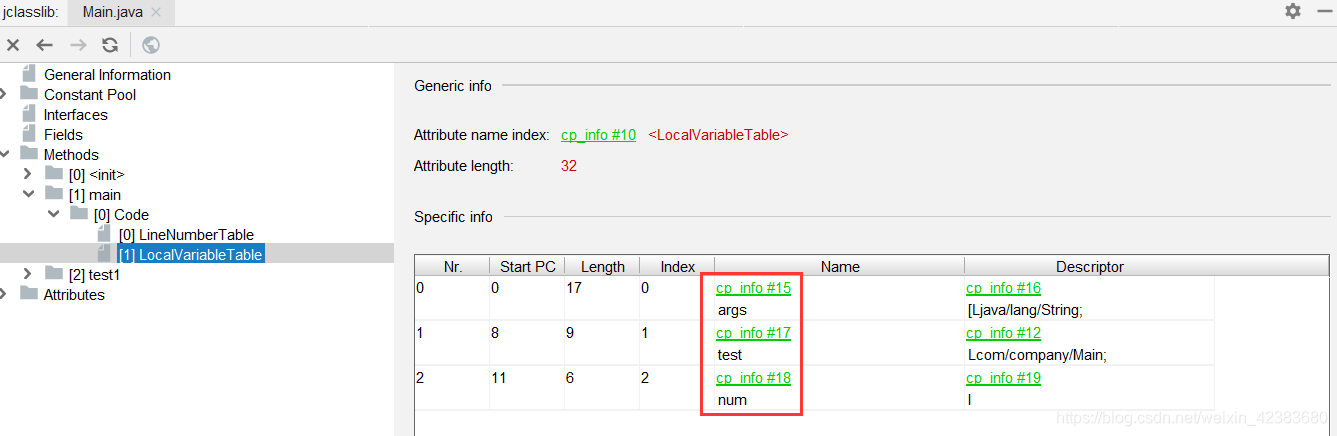Follow cp_info #17 name link
This screenshot has width=1337, height=436.
[753, 333]
